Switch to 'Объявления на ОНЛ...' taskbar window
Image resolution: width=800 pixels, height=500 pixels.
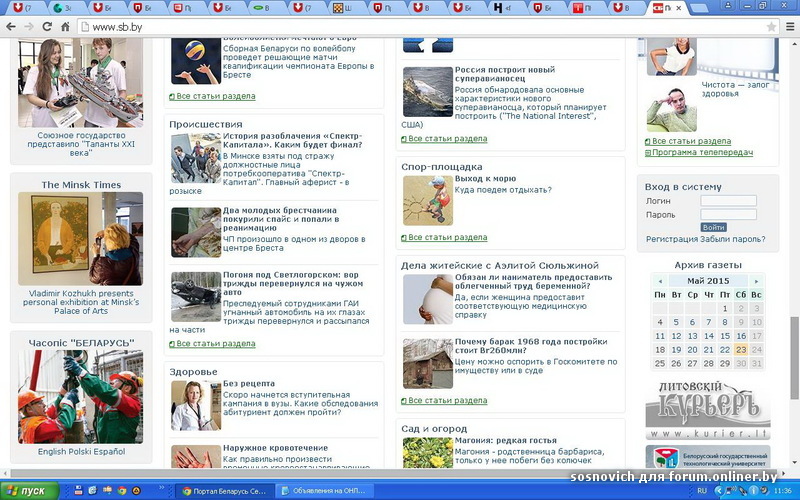point(324,491)
